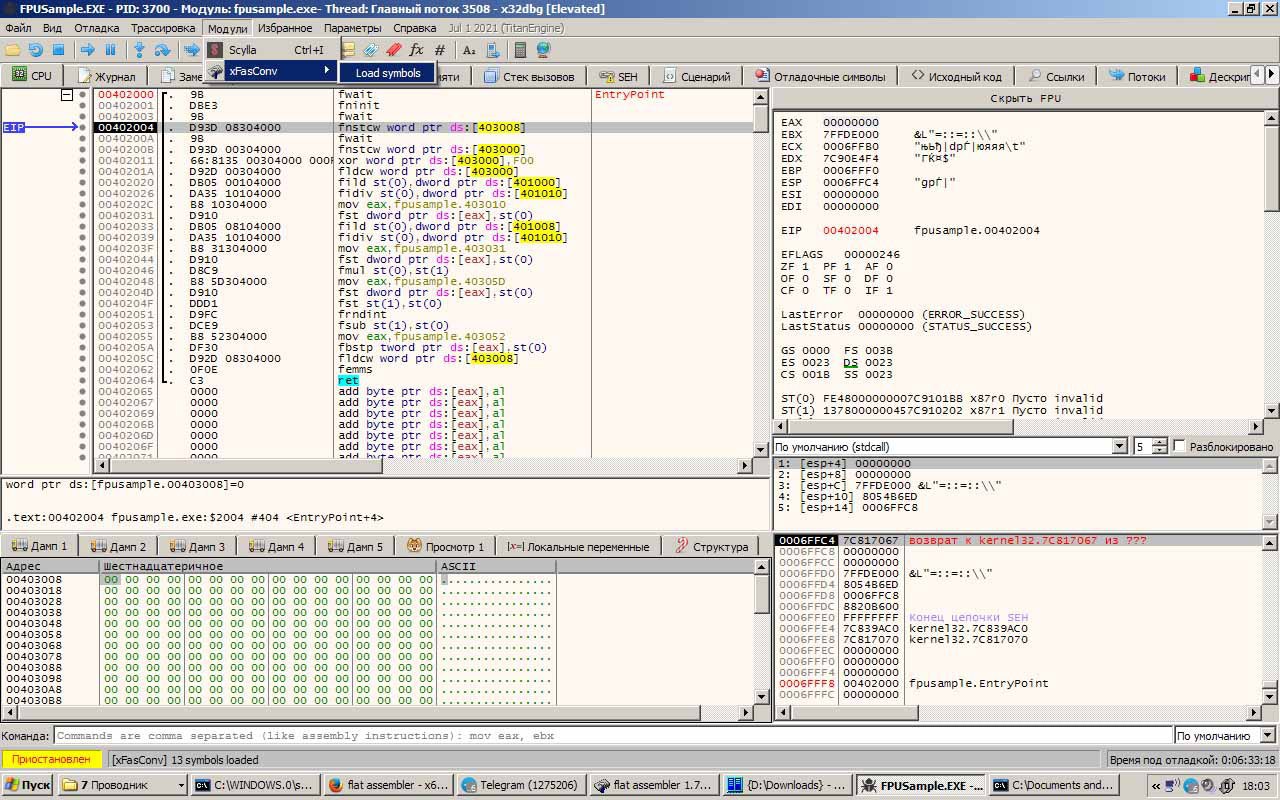Open the Параметры menu
1280x800 pixels.
[352, 28]
